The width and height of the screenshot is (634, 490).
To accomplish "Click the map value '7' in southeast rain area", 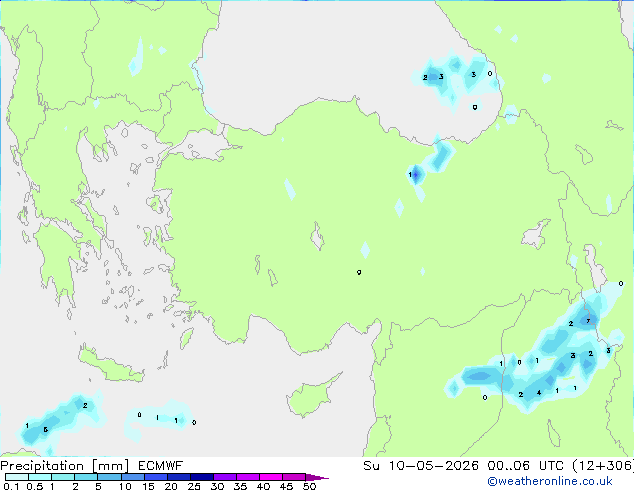I will [588, 321].
